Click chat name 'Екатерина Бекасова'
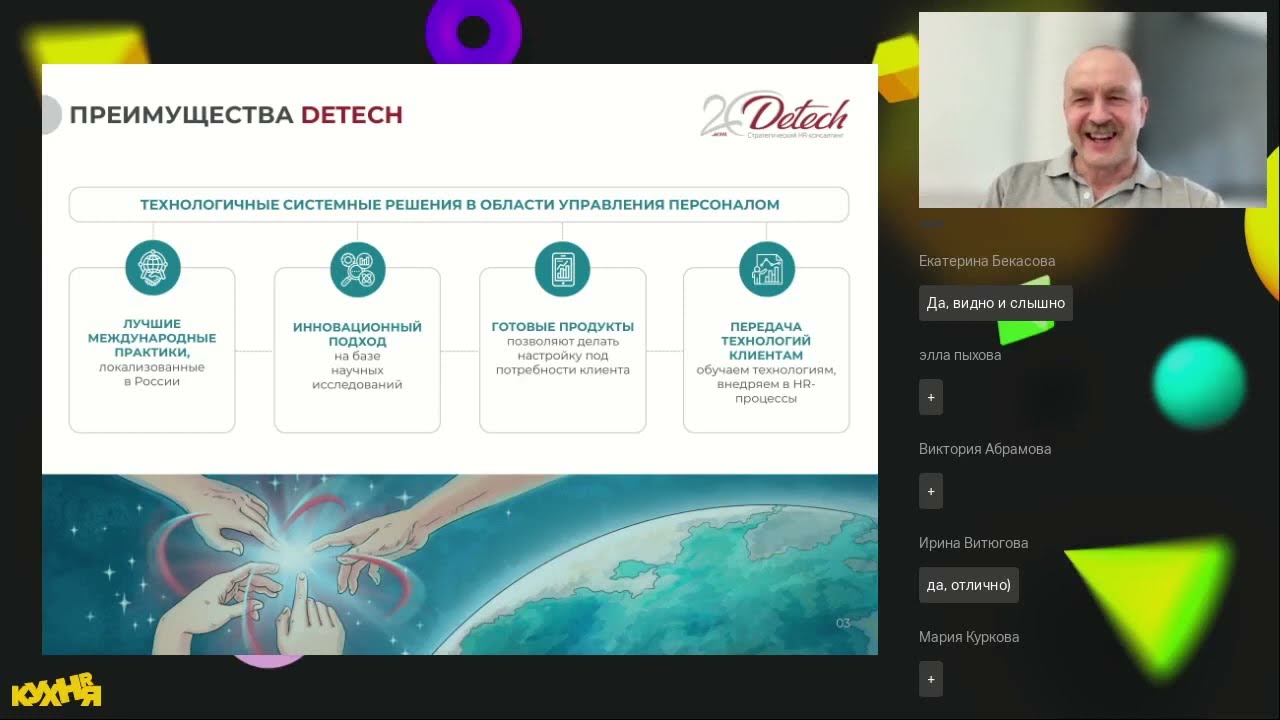 click(x=987, y=261)
